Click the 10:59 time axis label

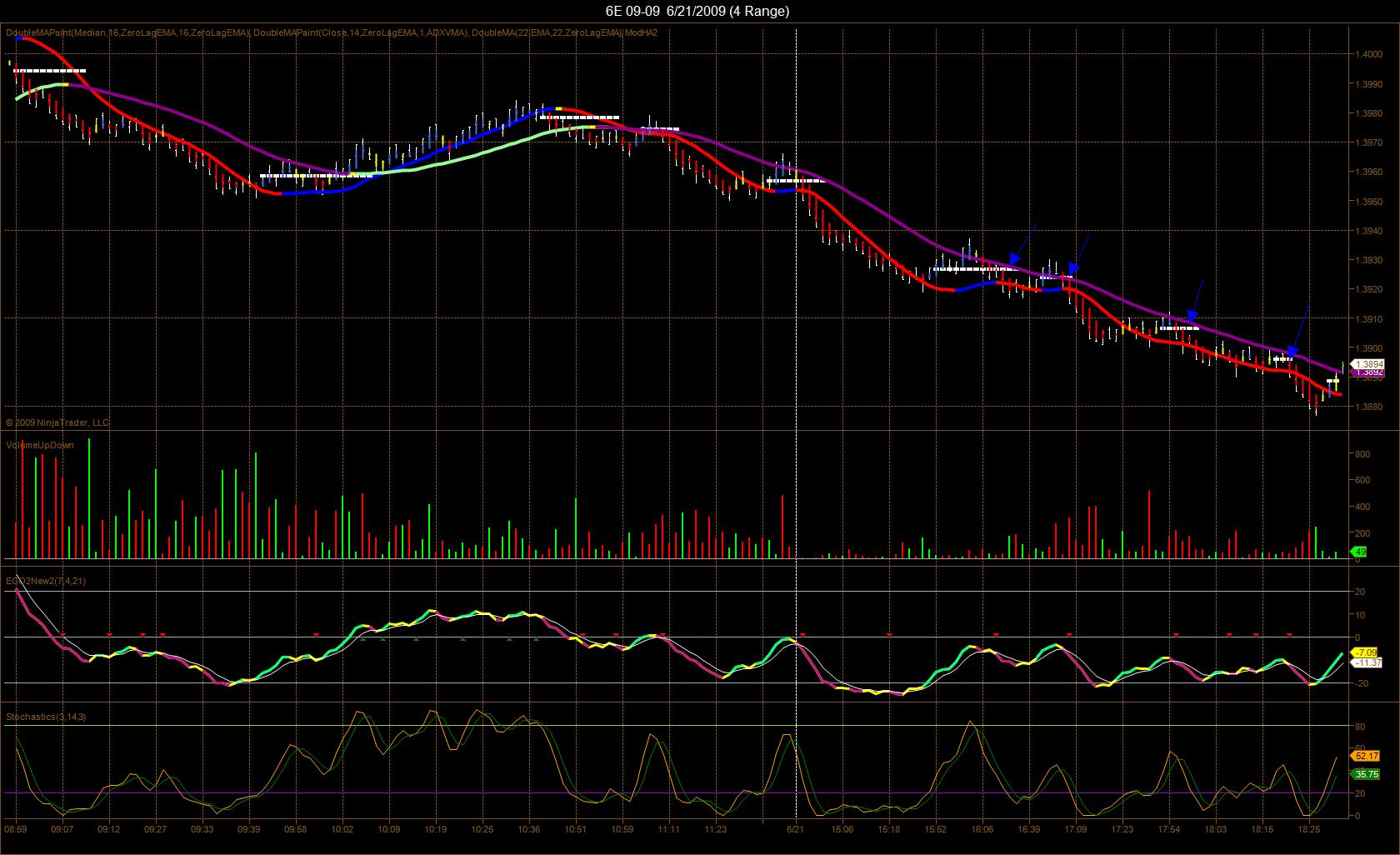[622, 829]
